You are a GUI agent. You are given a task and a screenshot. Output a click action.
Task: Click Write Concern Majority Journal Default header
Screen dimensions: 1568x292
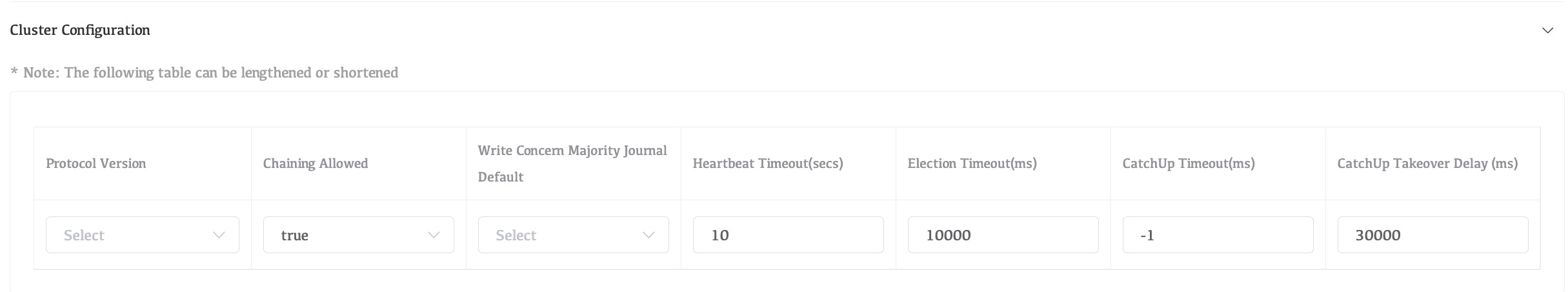click(x=572, y=163)
